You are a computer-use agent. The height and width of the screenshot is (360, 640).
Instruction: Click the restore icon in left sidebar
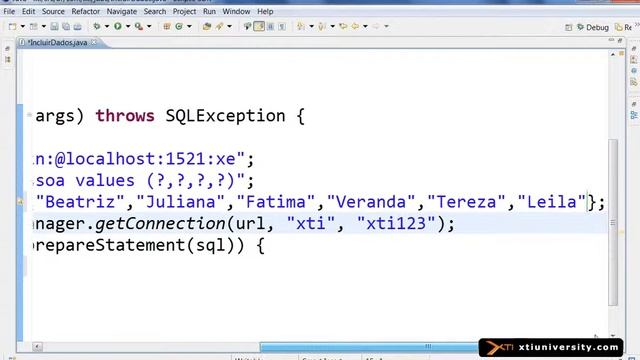tap(7, 49)
